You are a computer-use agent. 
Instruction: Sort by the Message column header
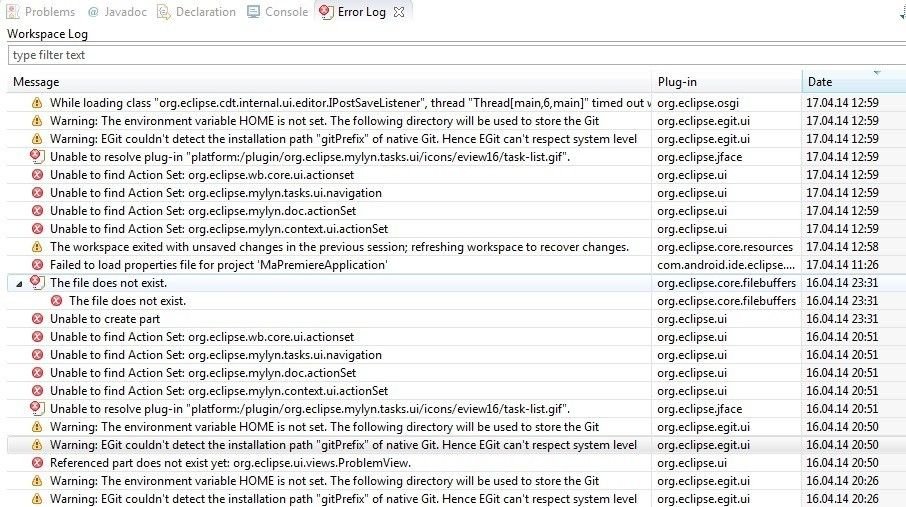[329, 82]
